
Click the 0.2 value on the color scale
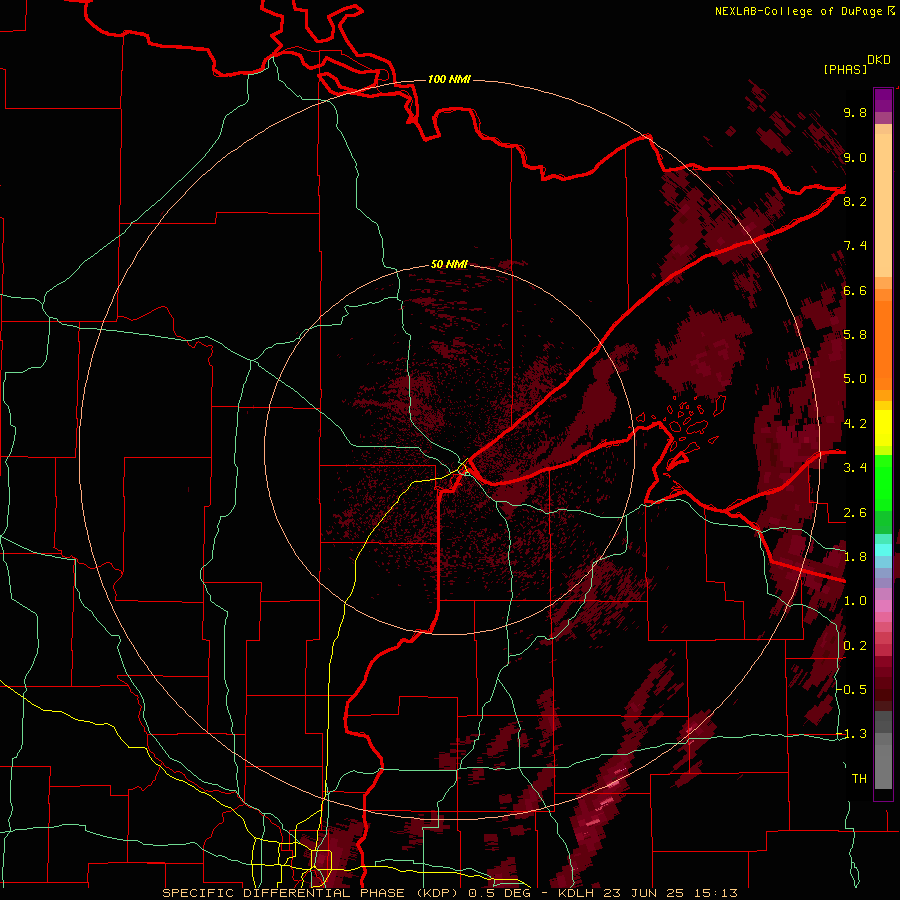coord(855,646)
